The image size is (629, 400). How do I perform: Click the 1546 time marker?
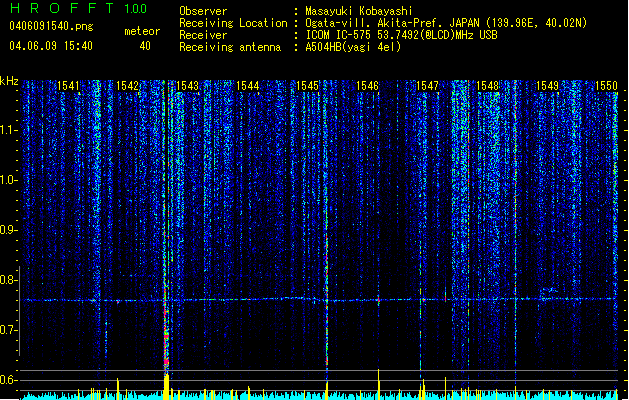[367, 86]
